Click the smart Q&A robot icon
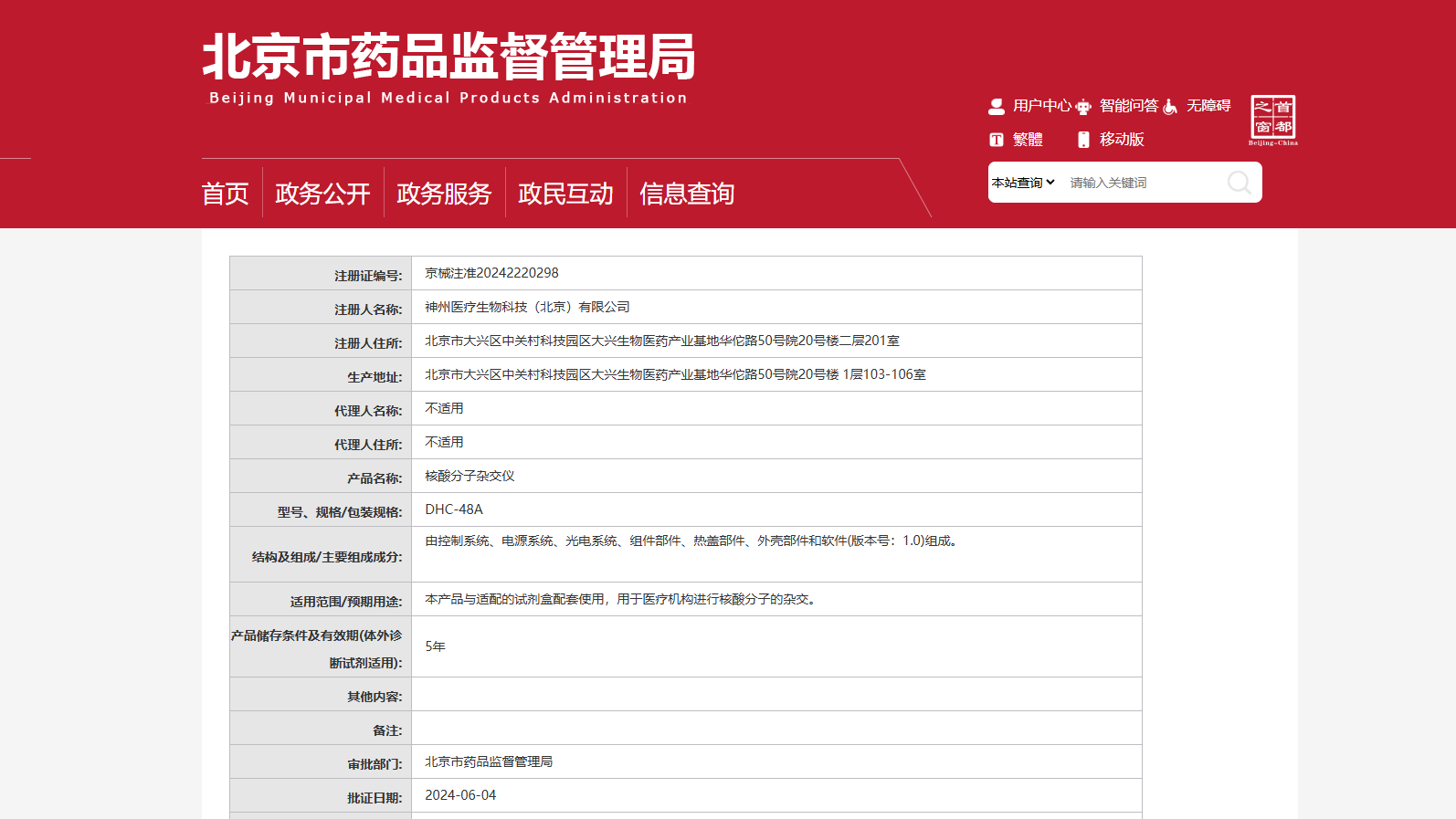1456x819 pixels. coord(1083,107)
